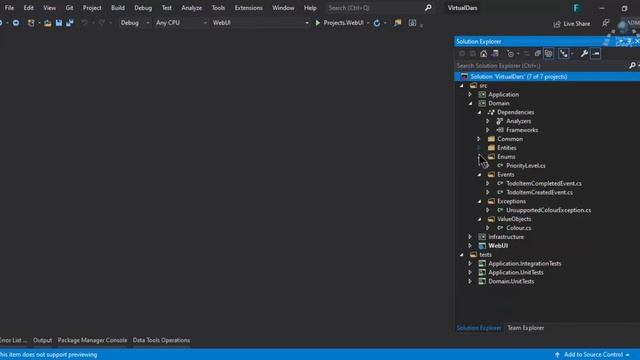The height and width of the screenshot is (360, 640).
Task: Click Undo toolbar icon
Action: click(84, 23)
